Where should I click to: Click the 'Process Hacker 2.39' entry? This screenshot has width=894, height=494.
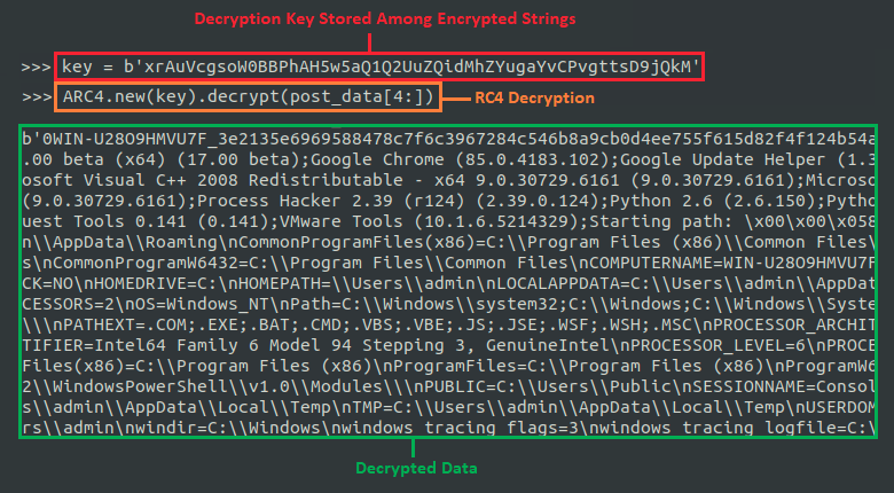300,201
